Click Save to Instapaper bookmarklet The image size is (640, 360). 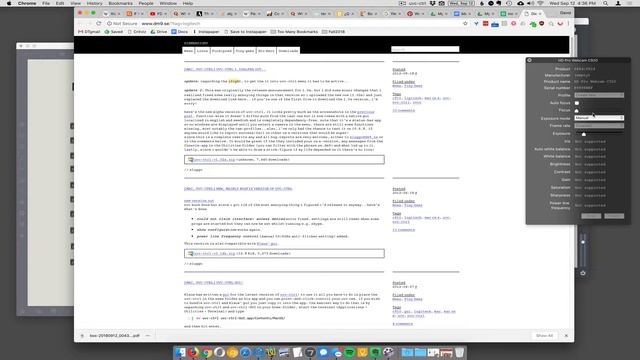coord(245,31)
